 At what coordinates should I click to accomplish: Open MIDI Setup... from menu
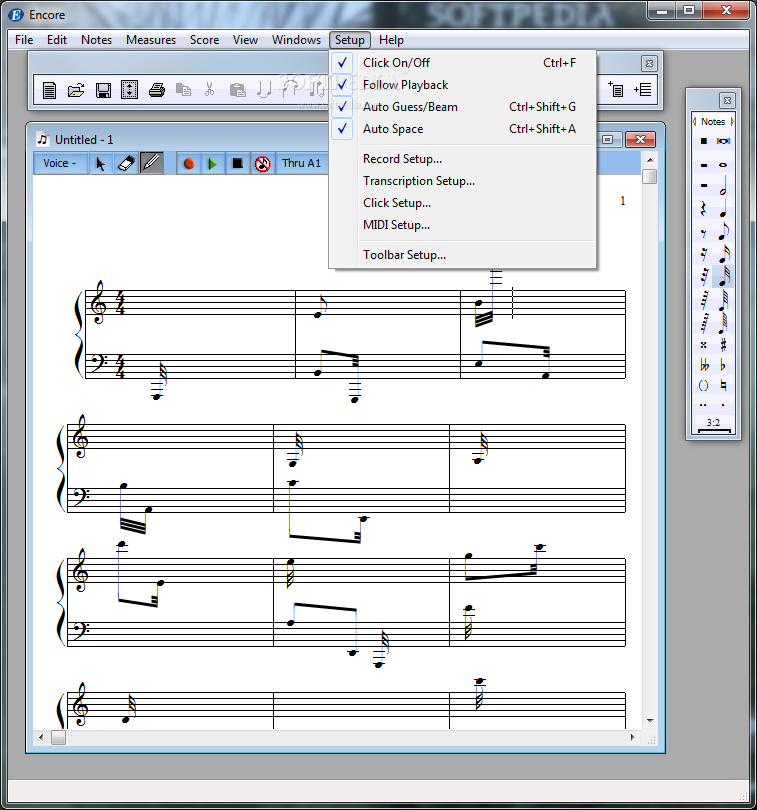[x=462, y=225]
